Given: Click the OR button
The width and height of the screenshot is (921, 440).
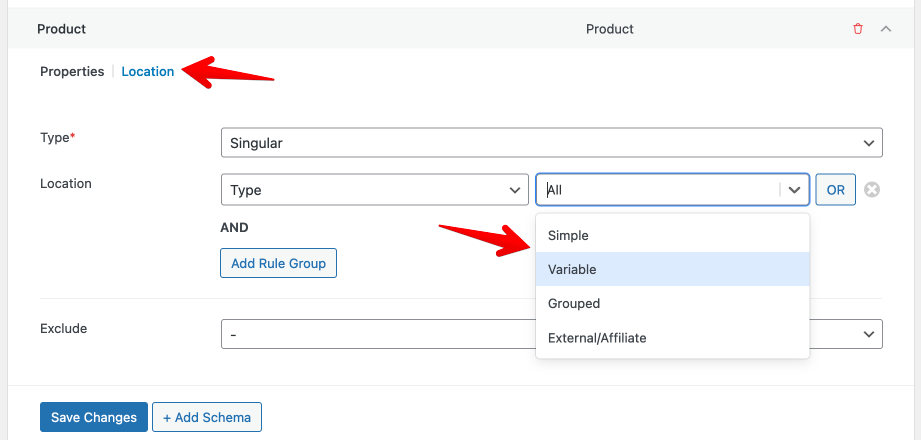Looking at the screenshot, I should [x=835, y=190].
